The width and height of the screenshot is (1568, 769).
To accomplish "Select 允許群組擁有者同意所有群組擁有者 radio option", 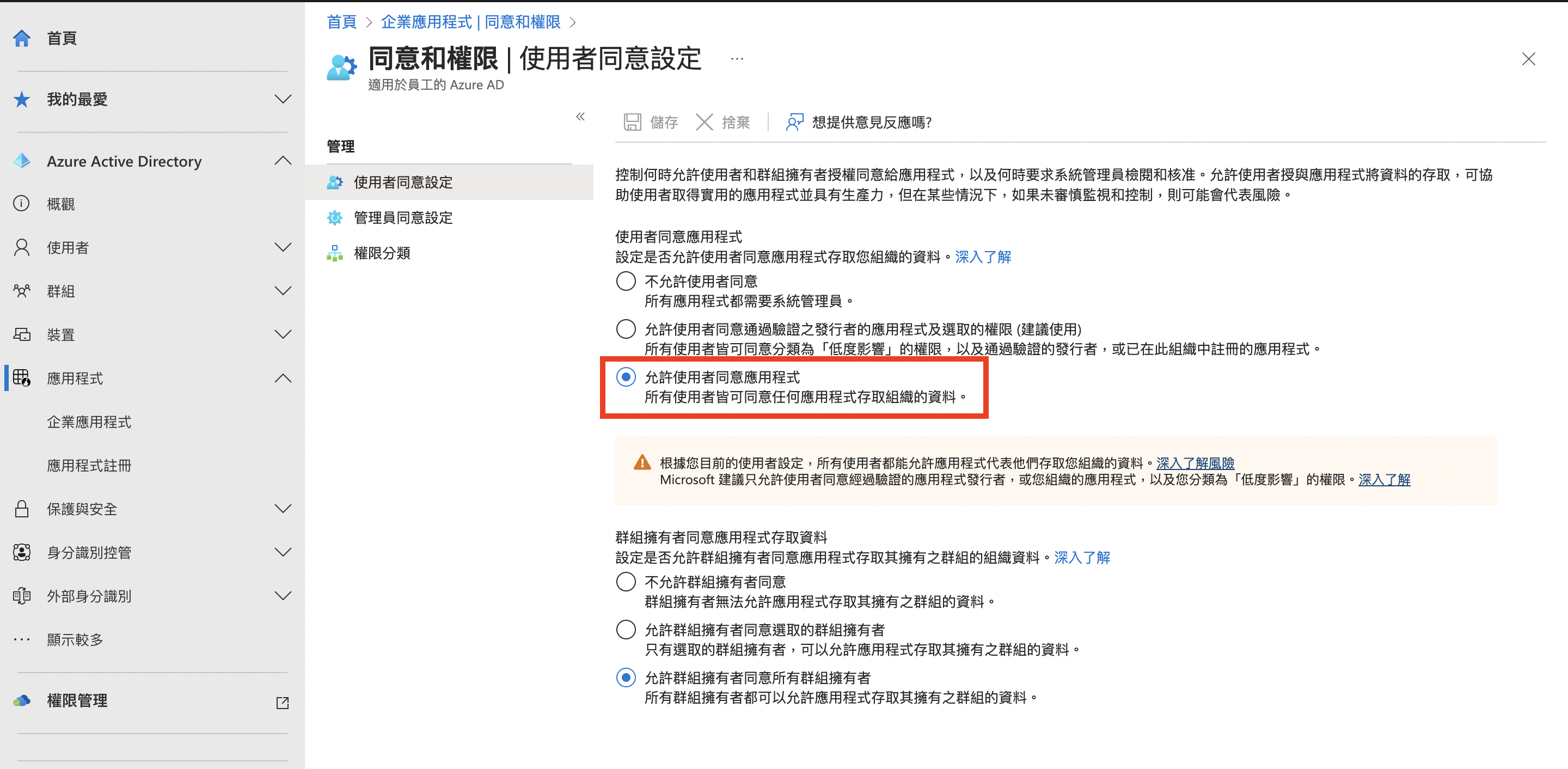I will click(626, 677).
